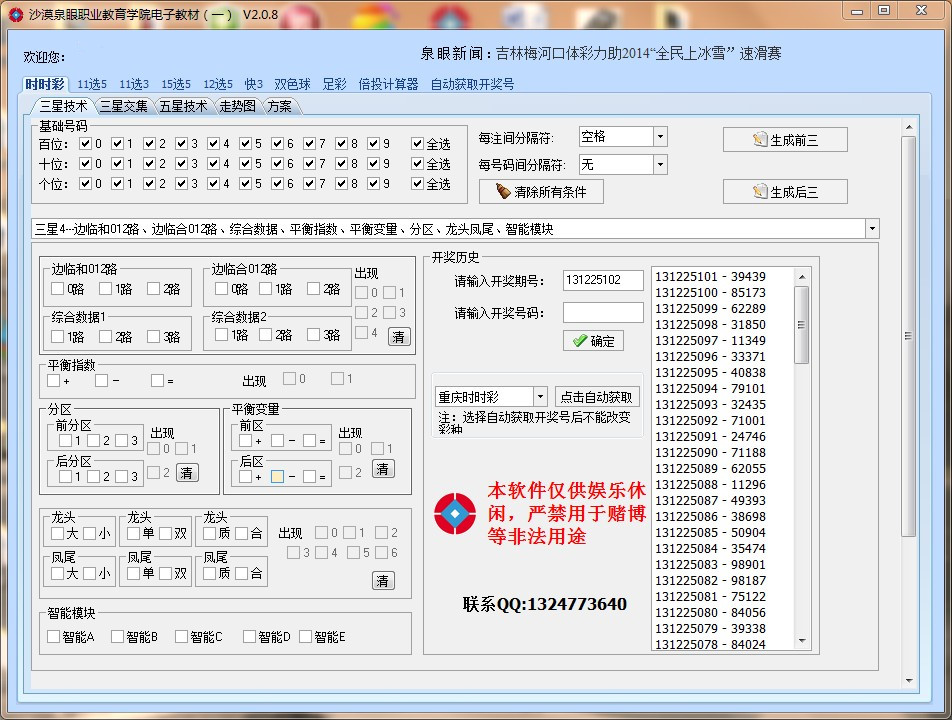The width and height of the screenshot is (952, 720).
Task: Open the 每号码间分隔符 dropdown
Action: (x=659, y=164)
